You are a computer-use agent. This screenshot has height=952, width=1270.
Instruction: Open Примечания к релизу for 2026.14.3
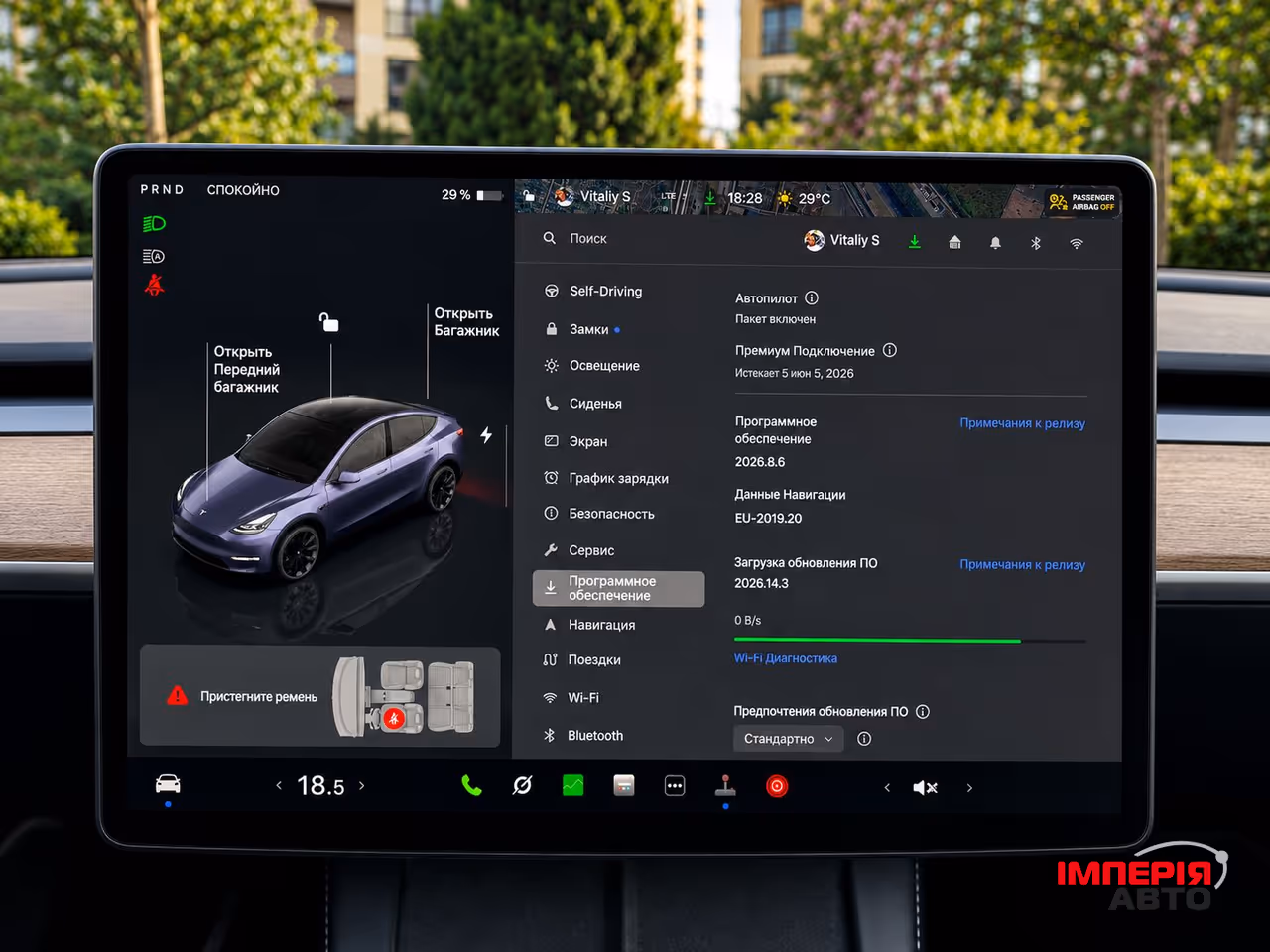[x=1022, y=564]
